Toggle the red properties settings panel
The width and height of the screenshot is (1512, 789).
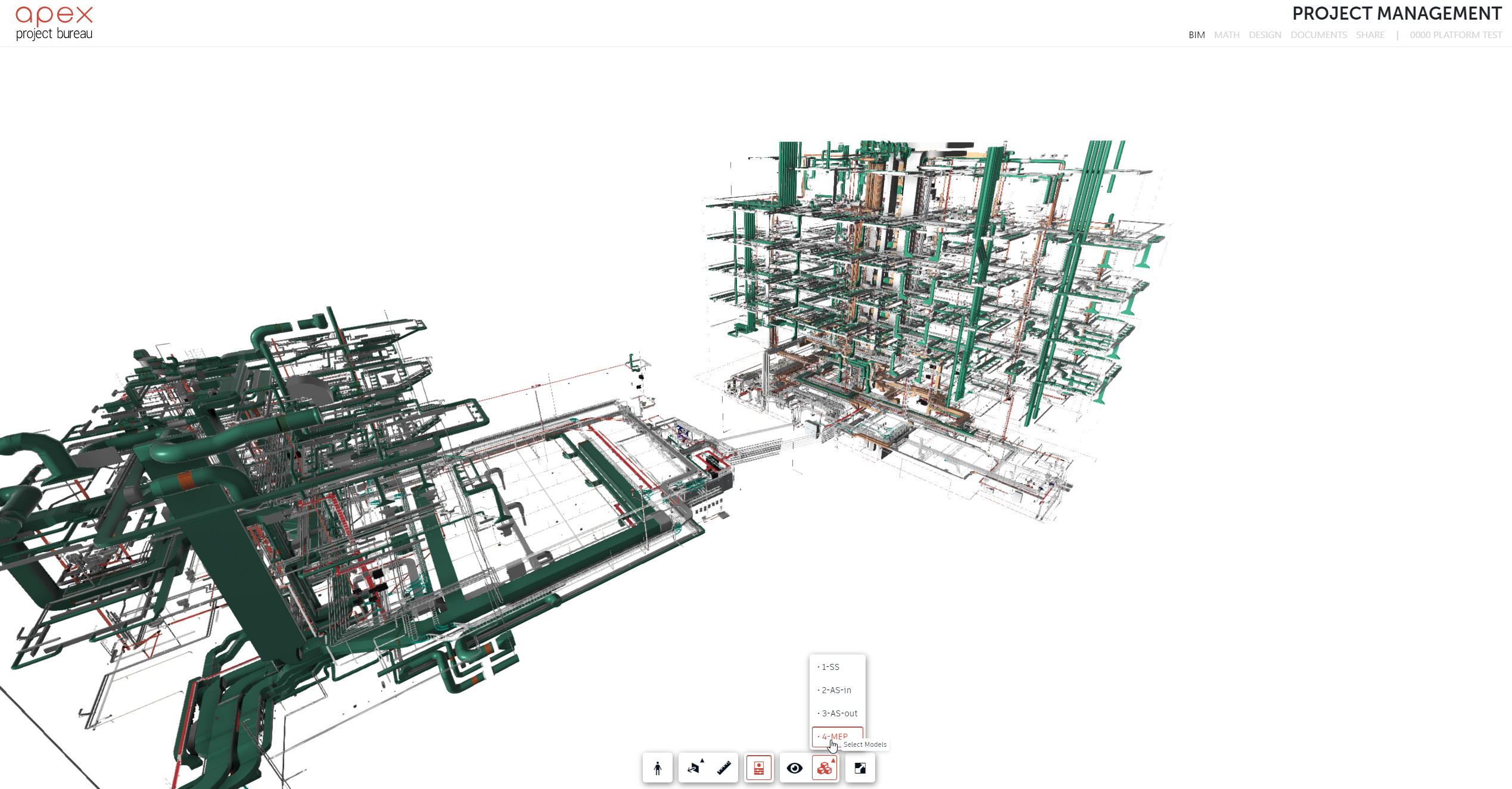pyautogui.click(x=758, y=768)
